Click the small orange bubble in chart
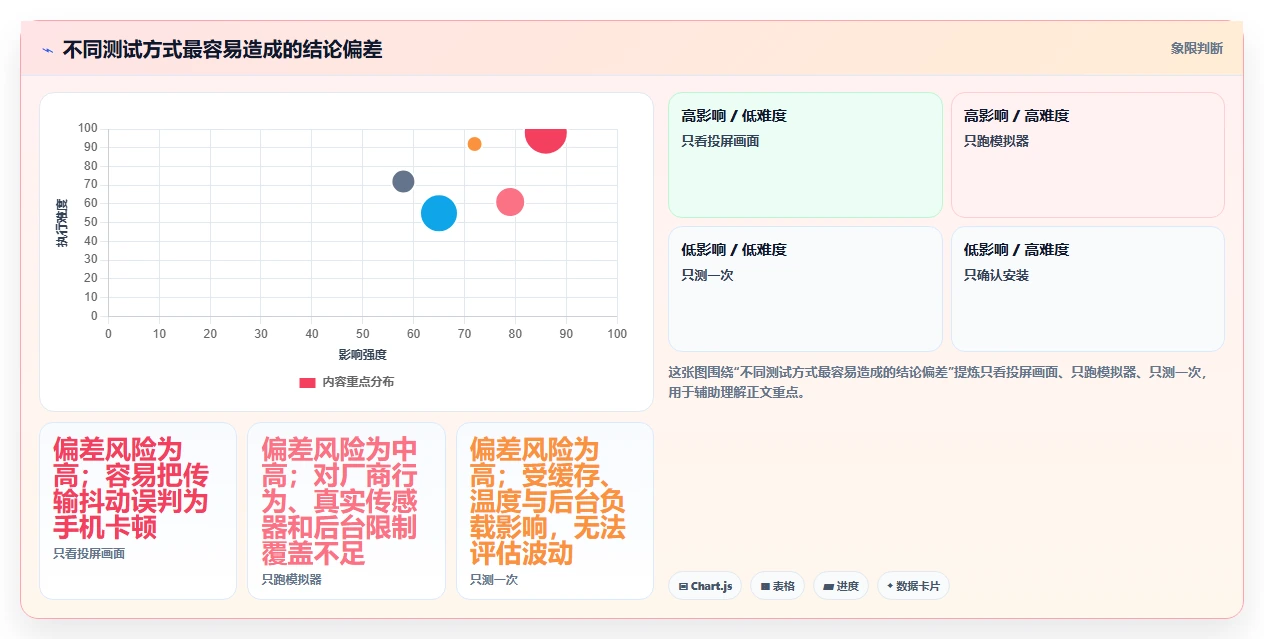This screenshot has height=639, width=1264. (474, 144)
